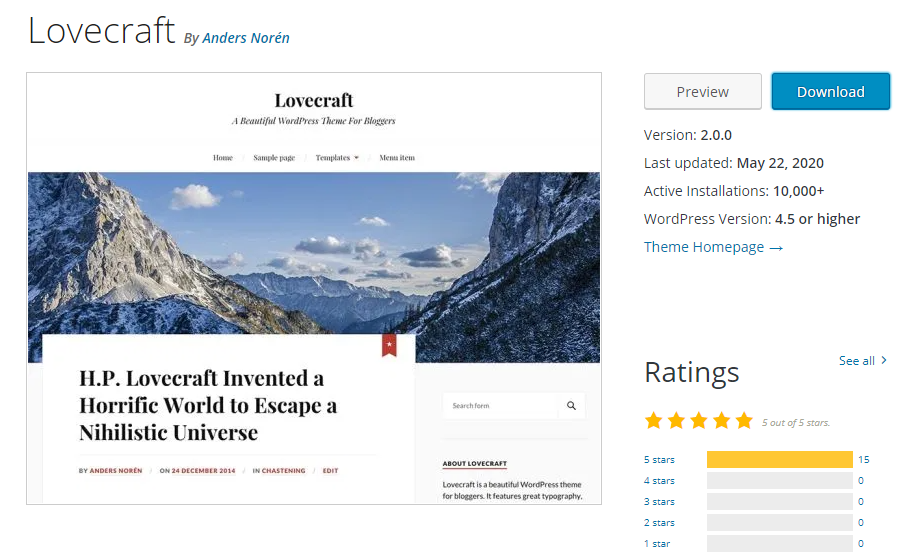The height and width of the screenshot is (552, 907).
Task: Click the tagline A Beautiful WordPress Theme For Bloggers
Action: (314, 121)
